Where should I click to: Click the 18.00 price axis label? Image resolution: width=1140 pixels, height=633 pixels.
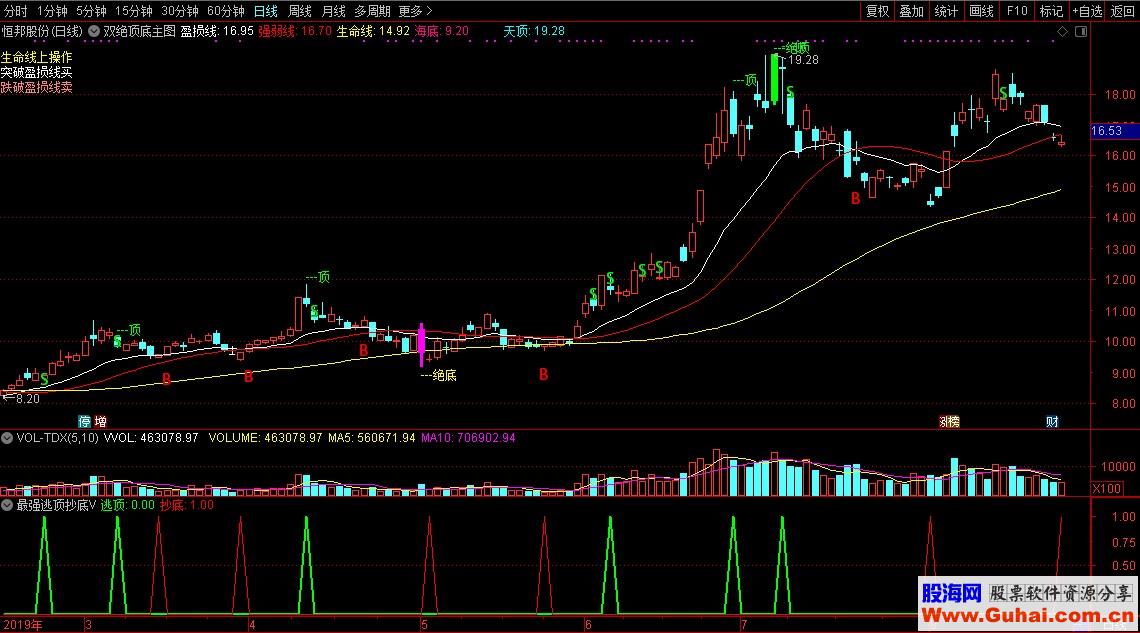tap(1120, 94)
